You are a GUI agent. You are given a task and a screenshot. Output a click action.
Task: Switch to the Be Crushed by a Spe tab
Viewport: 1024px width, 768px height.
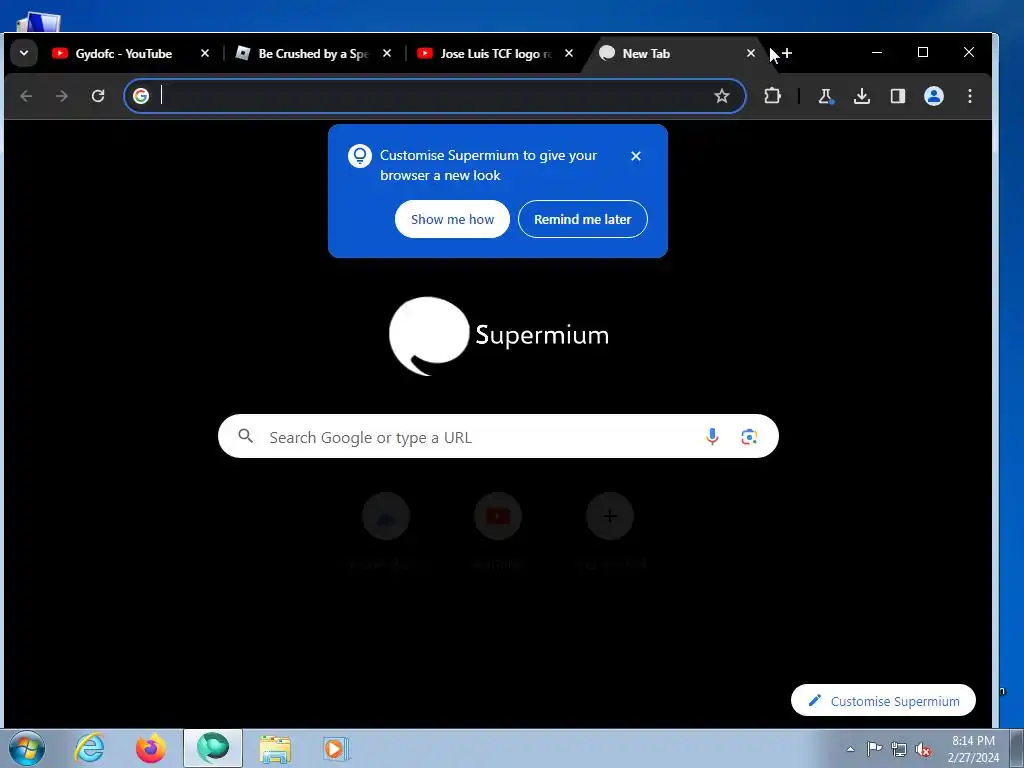click(x=314, y=54)
